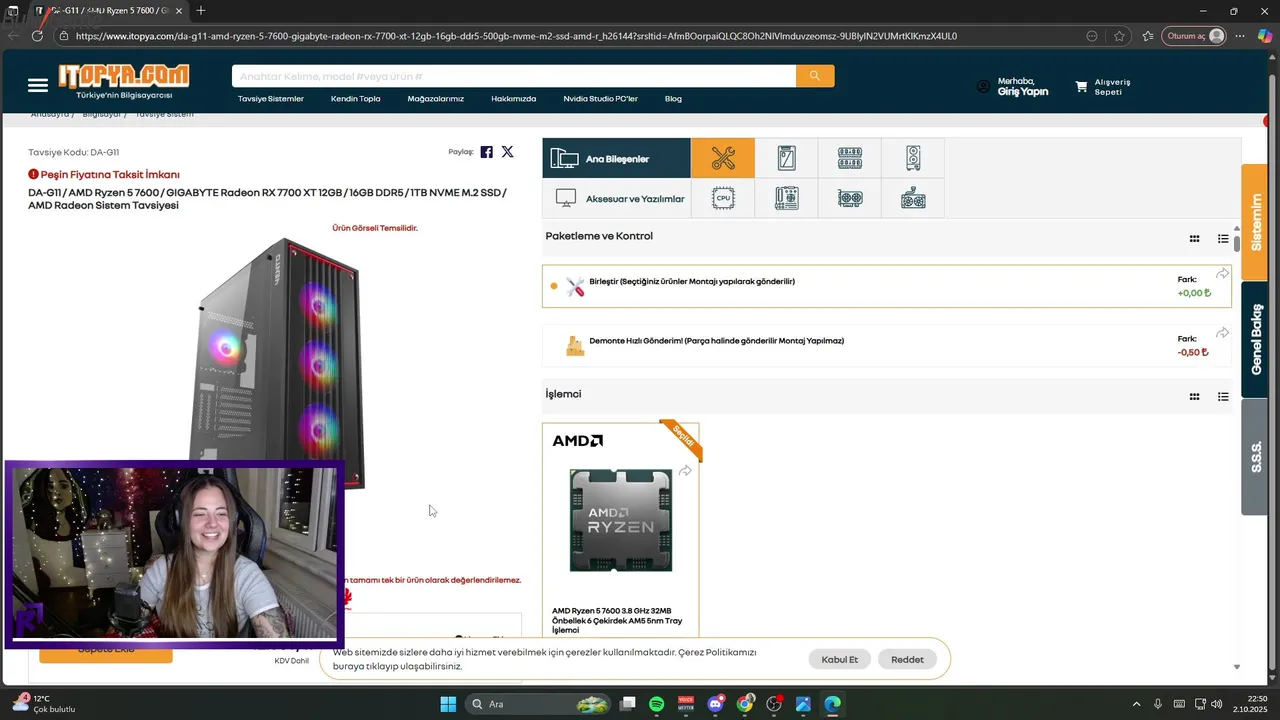
Task: Click the Peşin Fiyatına Taksit İmkanı link
Action: tap(110, 174)
